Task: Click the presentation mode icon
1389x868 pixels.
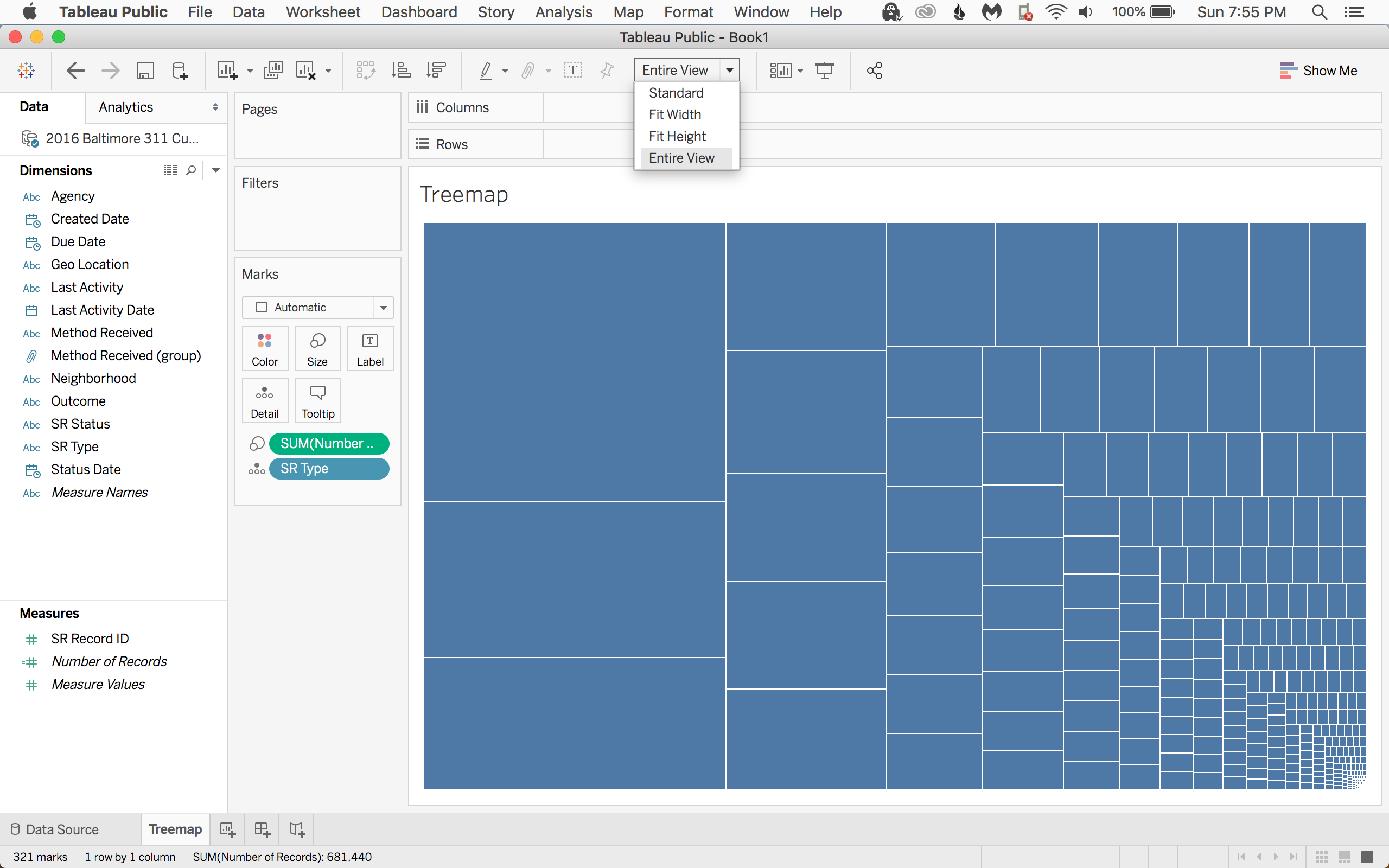Action: (x=825, y=71)
